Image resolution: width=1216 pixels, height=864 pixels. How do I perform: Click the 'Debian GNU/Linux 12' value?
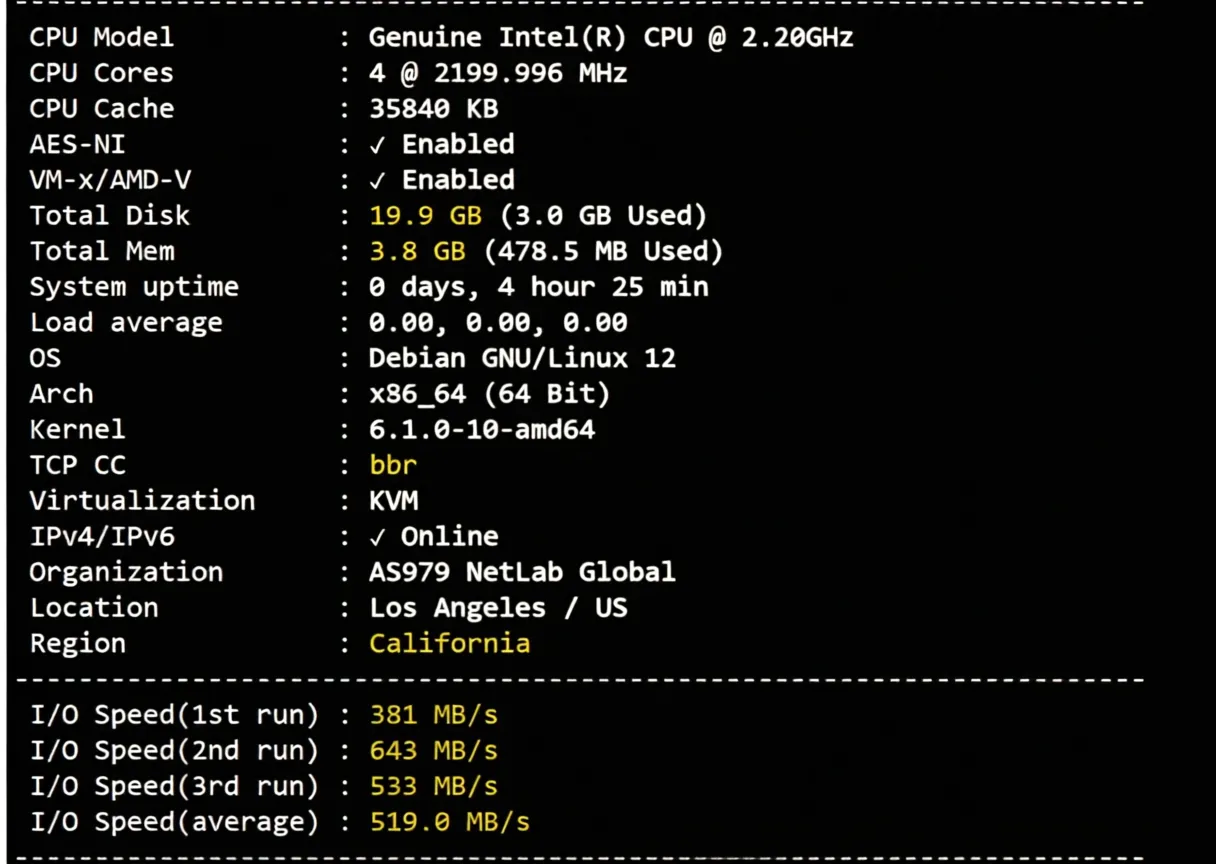click(x=522, y=358)
